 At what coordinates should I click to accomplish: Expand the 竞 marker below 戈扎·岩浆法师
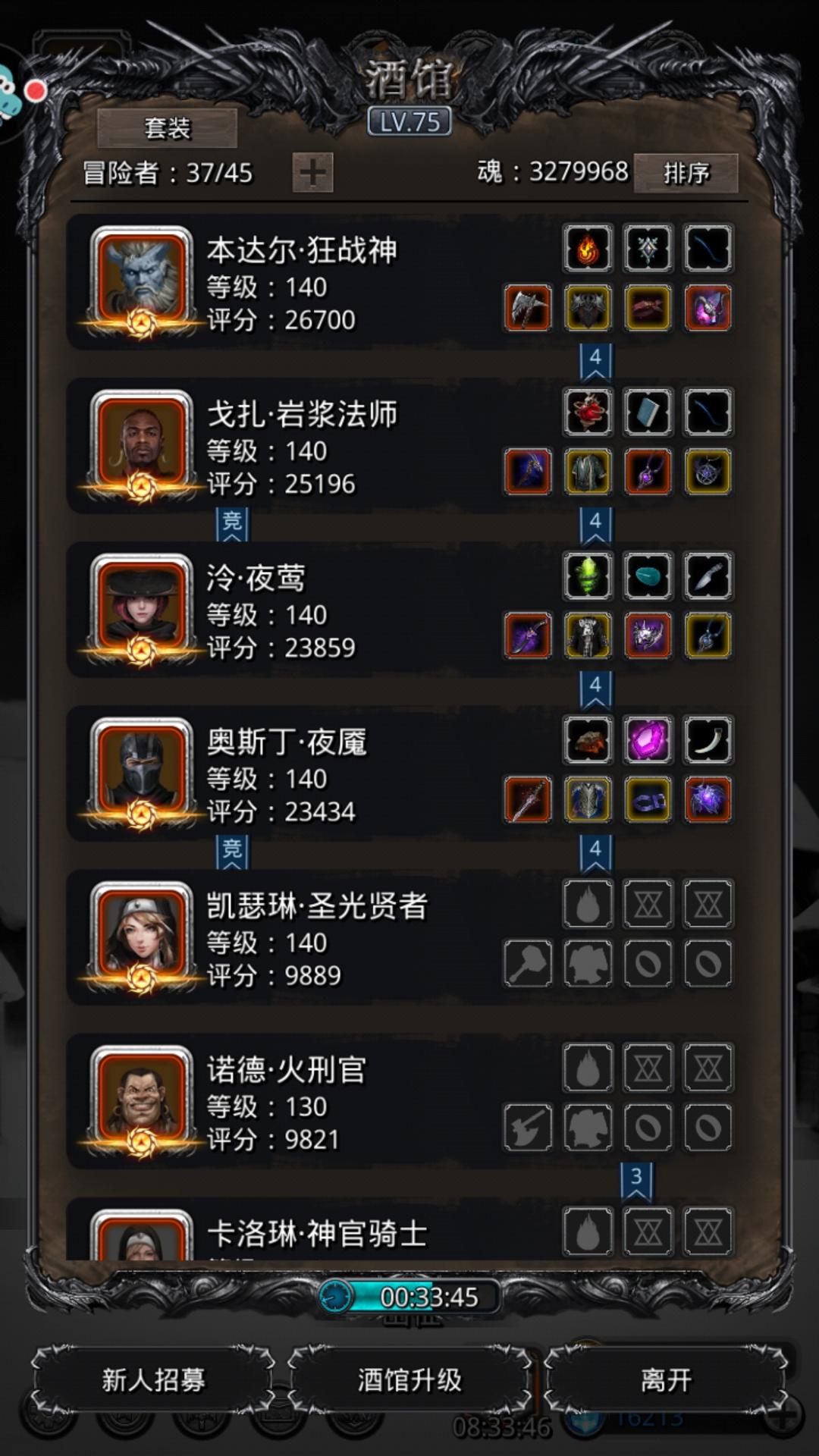232,525
